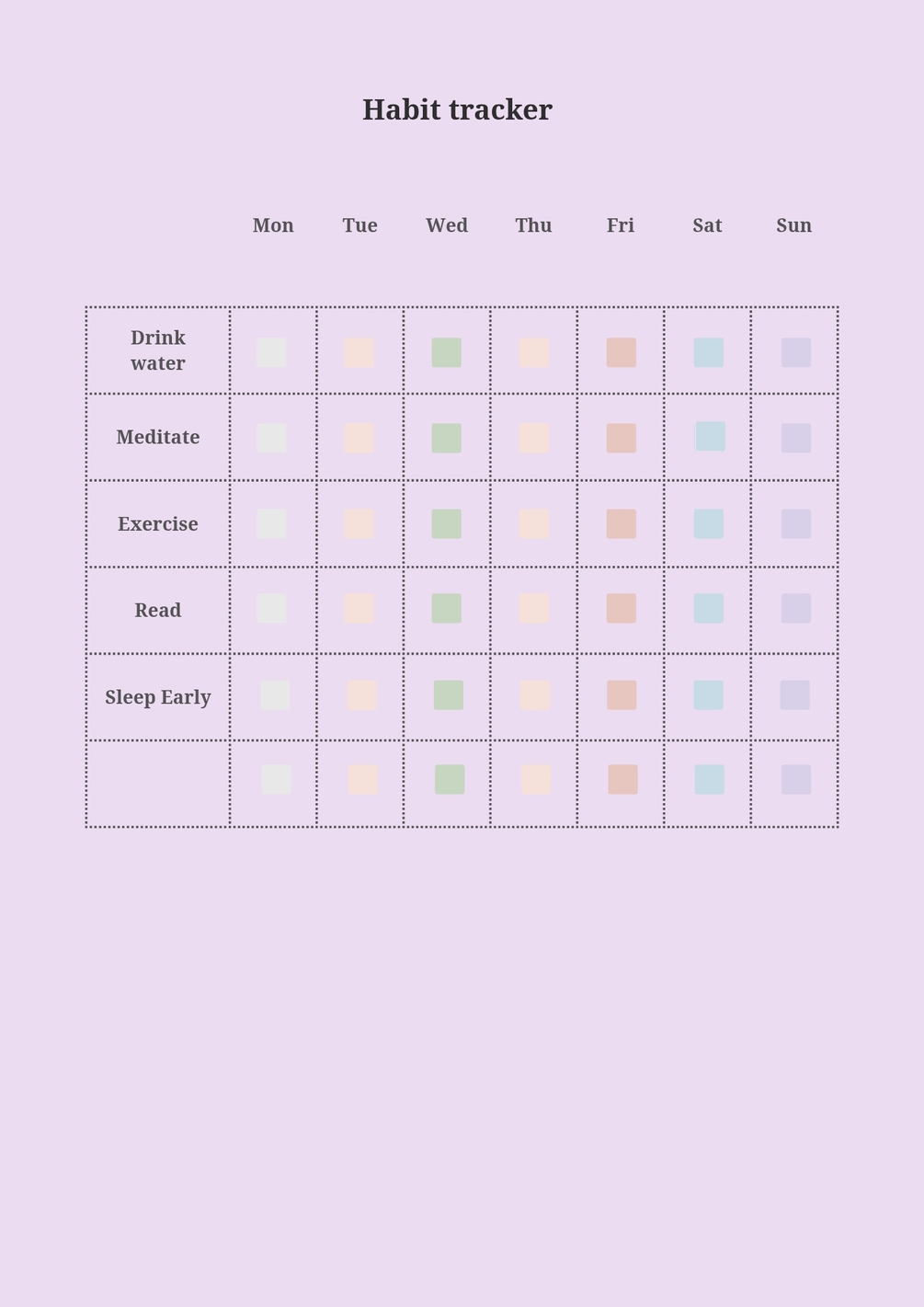Check blank-row box under Sat
Viewport: 924px width, 1307px height.
pos(710,779)
